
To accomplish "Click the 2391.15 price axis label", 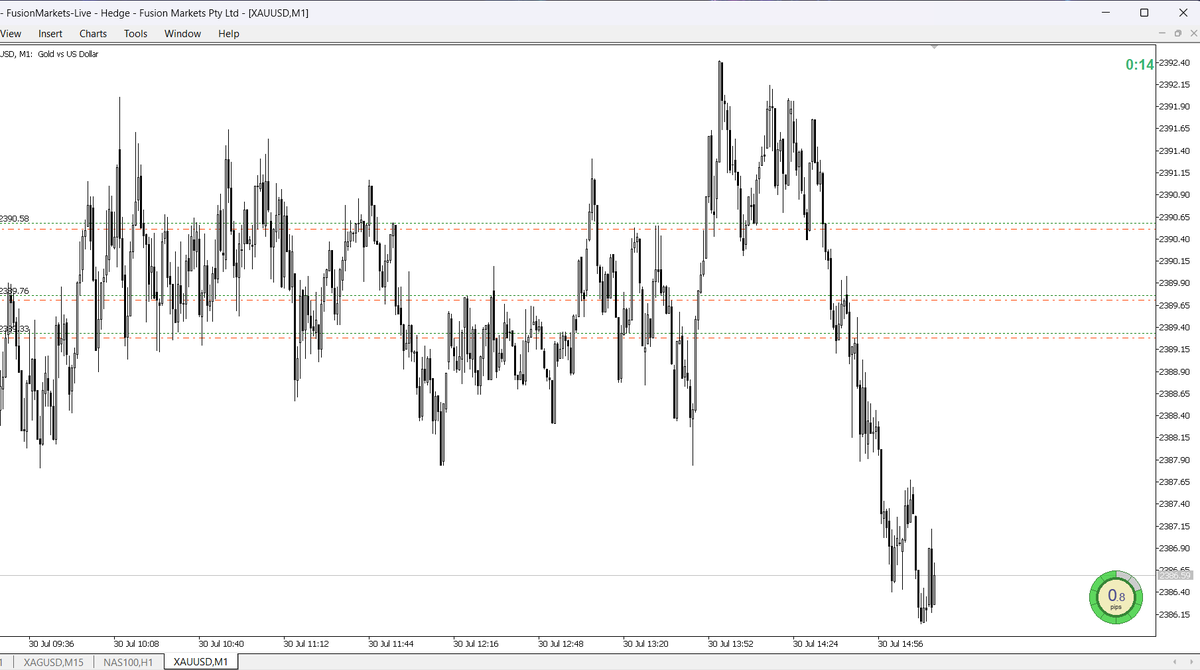I will pyautogui.click(x=1176, y=173).
